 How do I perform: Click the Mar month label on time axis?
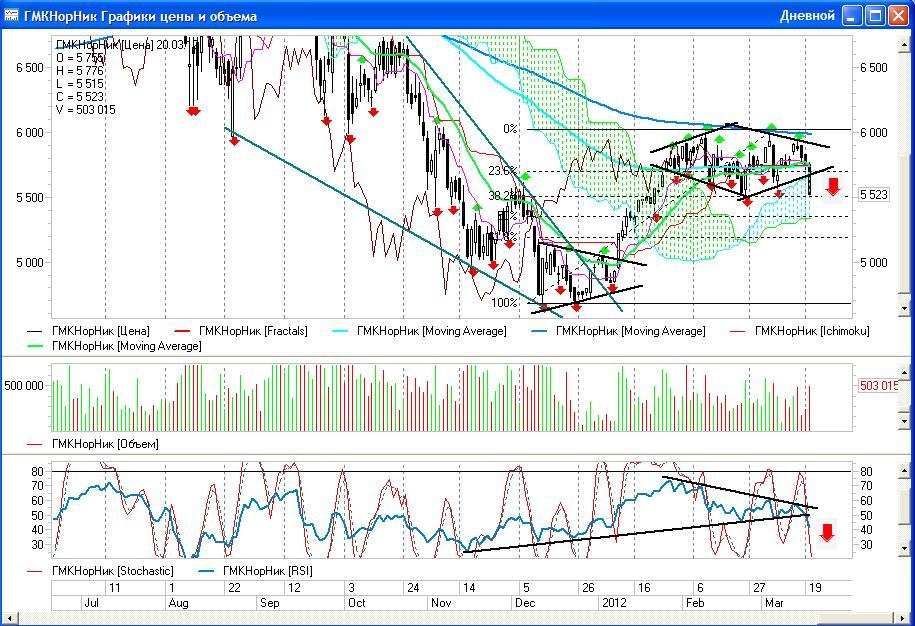click(774, 603)
